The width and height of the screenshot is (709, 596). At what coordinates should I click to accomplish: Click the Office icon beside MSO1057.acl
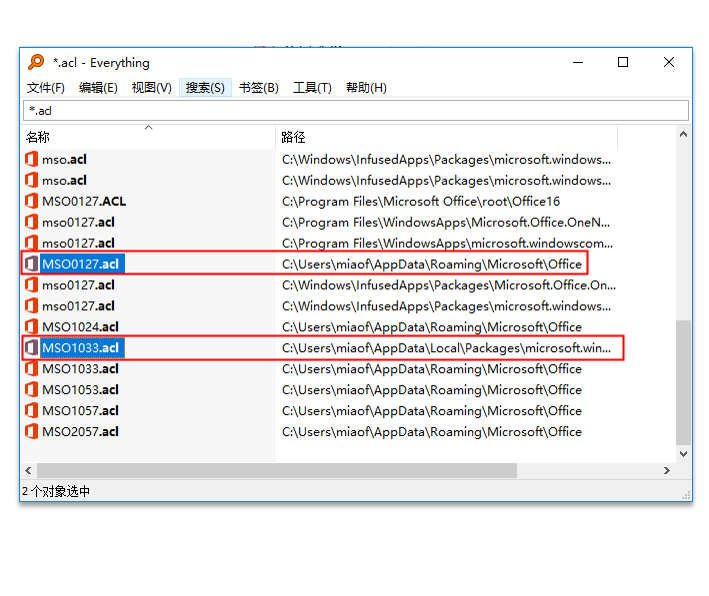point(31,410)
